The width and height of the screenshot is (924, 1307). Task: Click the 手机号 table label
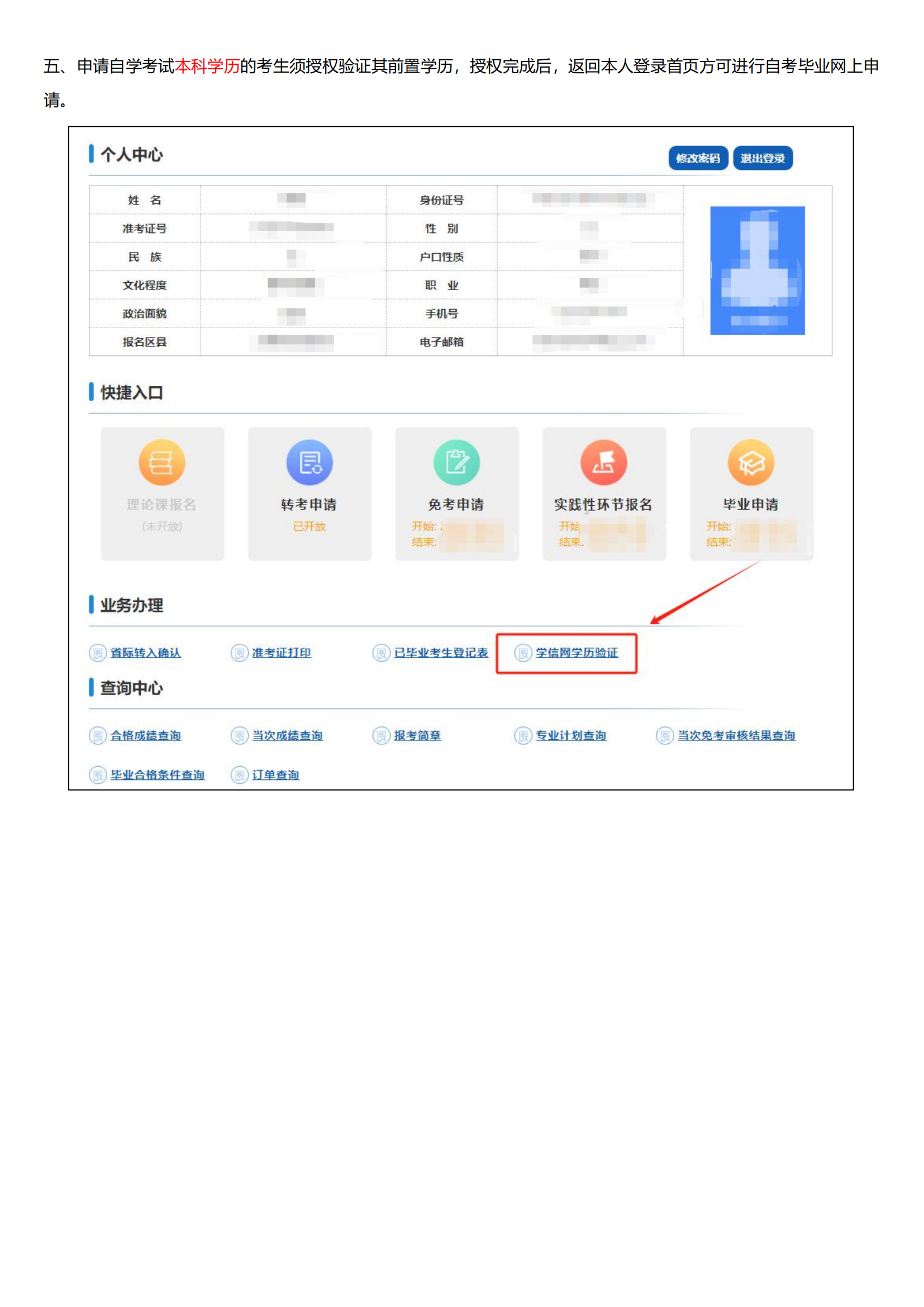(x=441, y=313)
